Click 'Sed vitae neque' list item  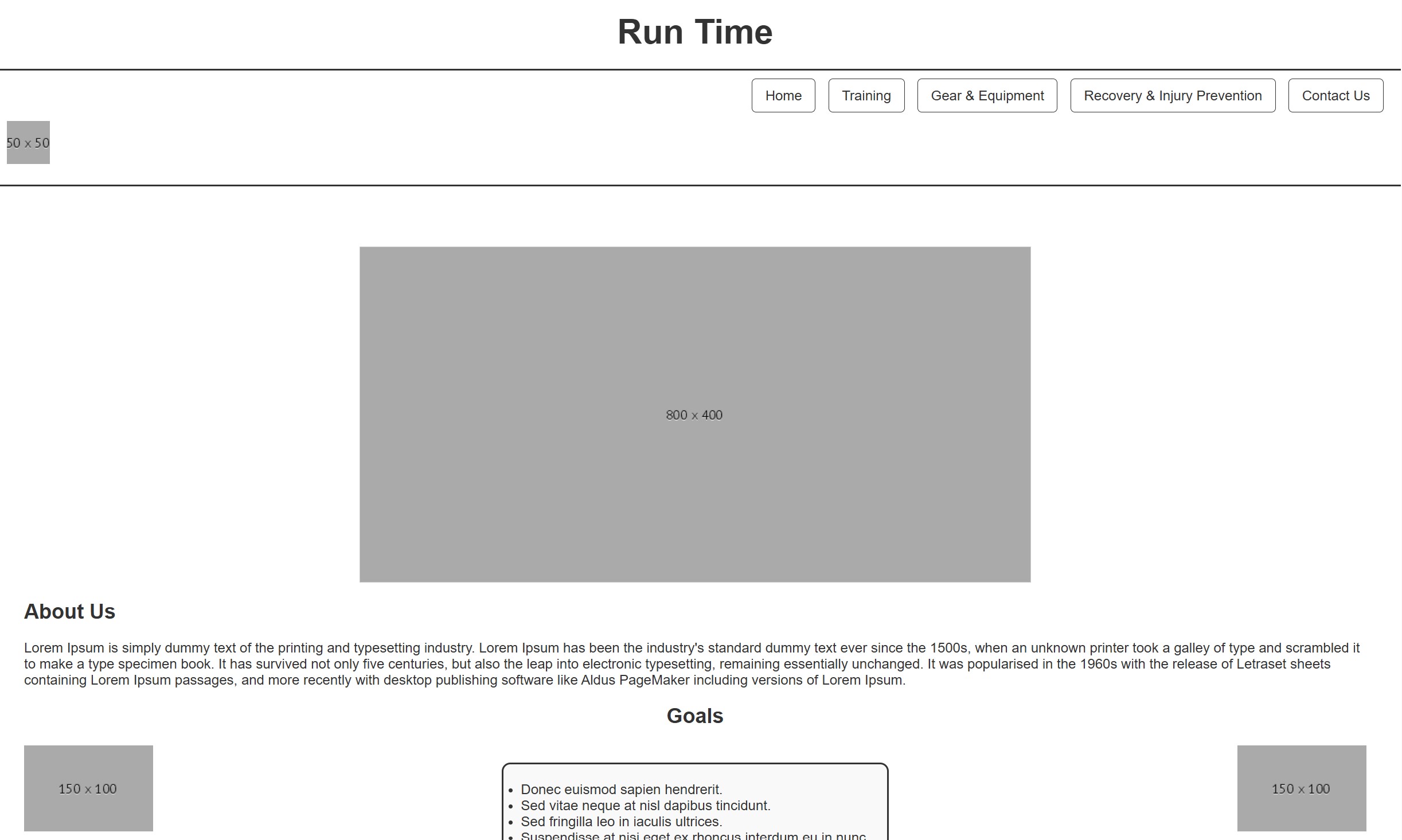645,806
